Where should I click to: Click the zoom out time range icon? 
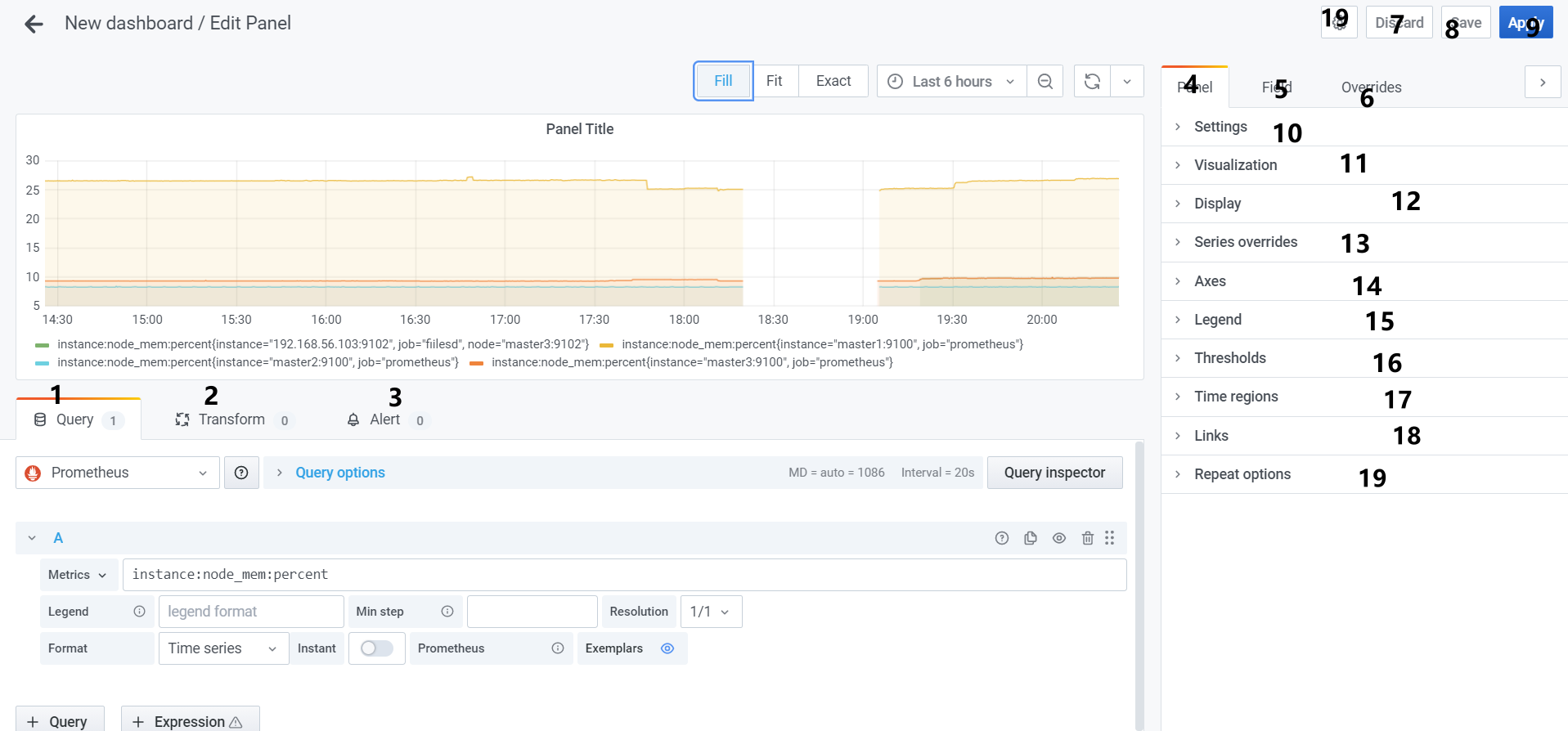[1045, 81]
